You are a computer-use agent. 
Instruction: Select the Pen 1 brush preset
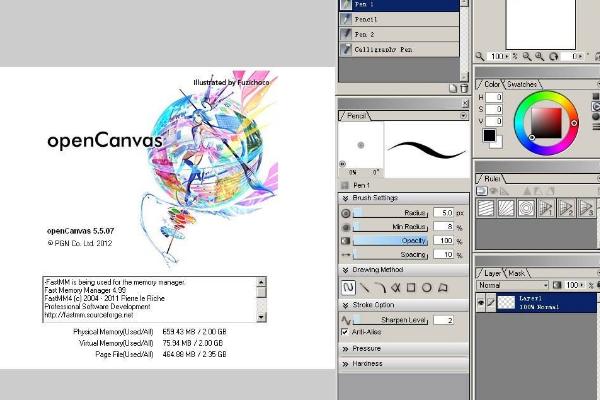click(x=399, y=5)
